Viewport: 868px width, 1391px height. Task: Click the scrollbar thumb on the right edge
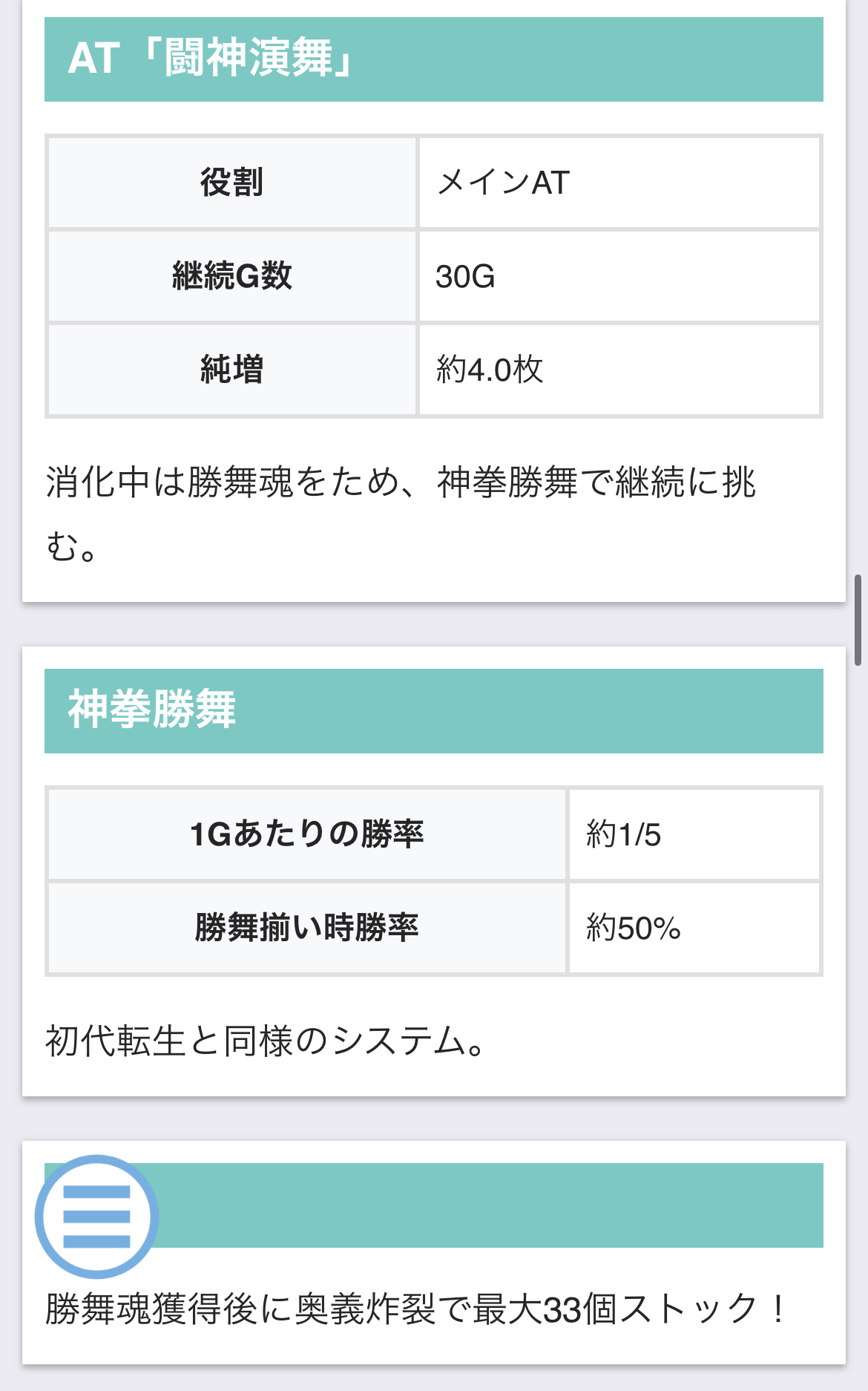tap(858, 620)
